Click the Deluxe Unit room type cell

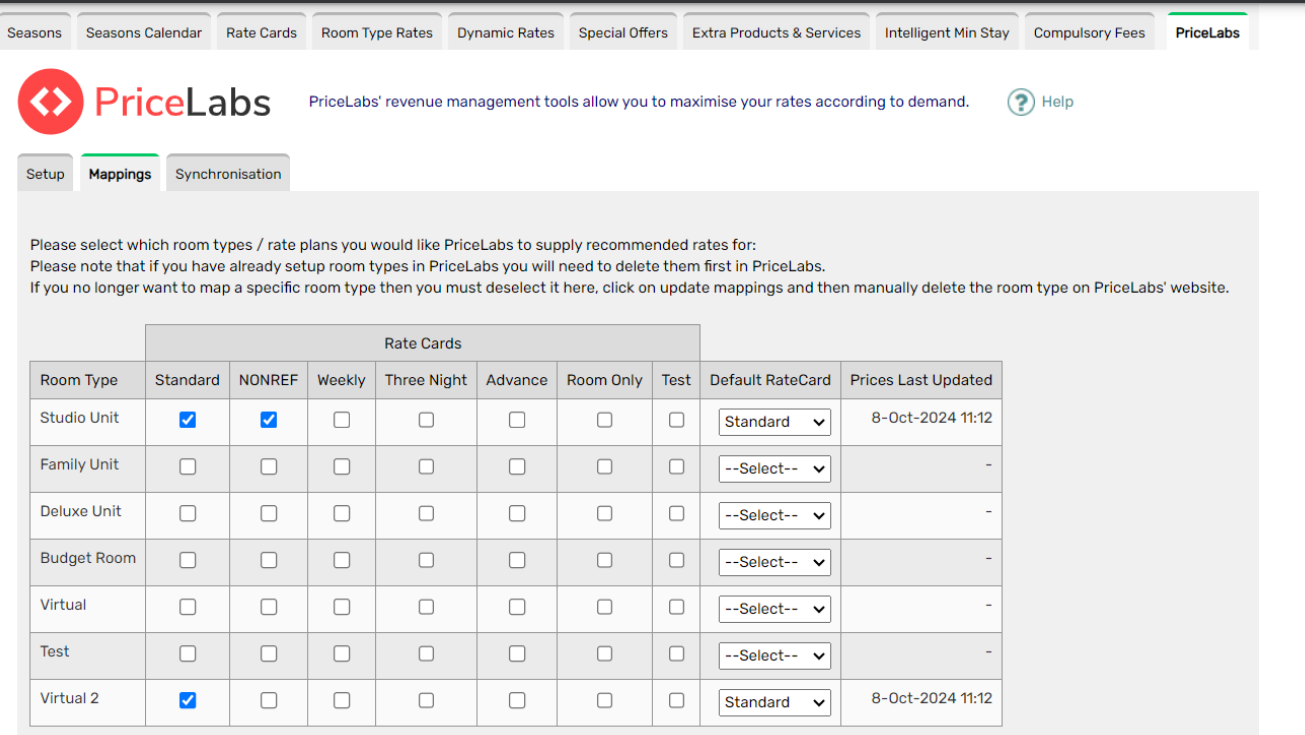(x=88, y=516)
